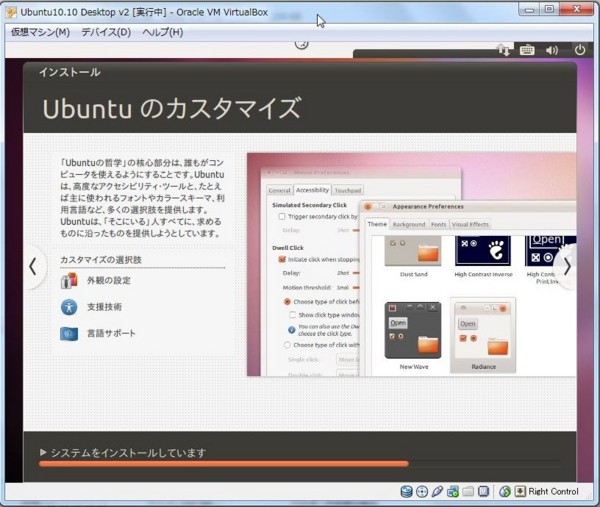Choose the Dust Sand theme thumbnail
The image size is (600, 507).
pyautogui.click(x=413, y=251)
